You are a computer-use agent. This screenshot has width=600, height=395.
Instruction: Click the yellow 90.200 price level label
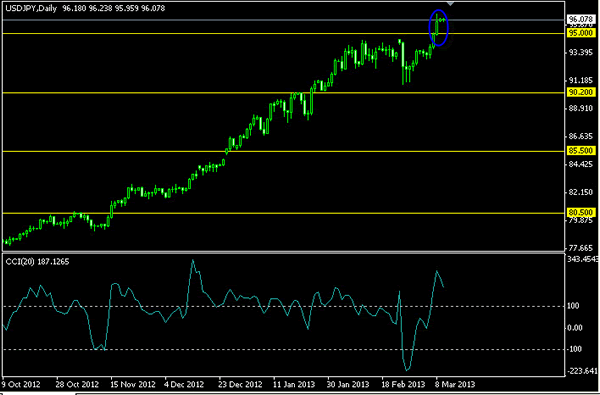coord(580,92)
